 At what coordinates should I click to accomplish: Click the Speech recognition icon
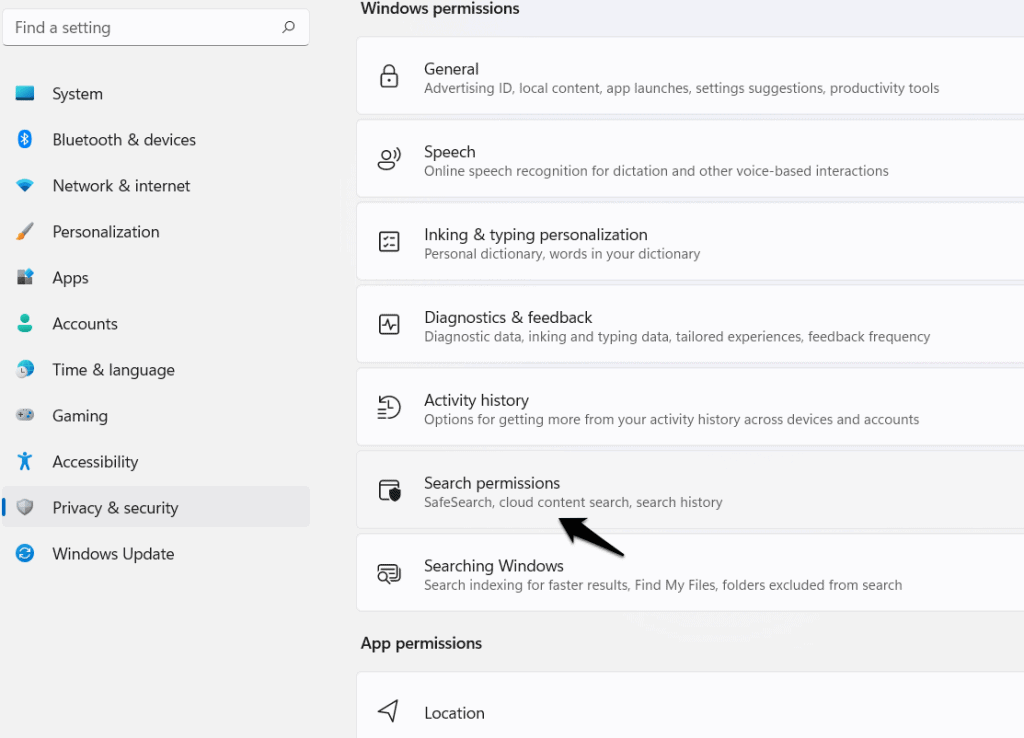[x=389, y=159]
